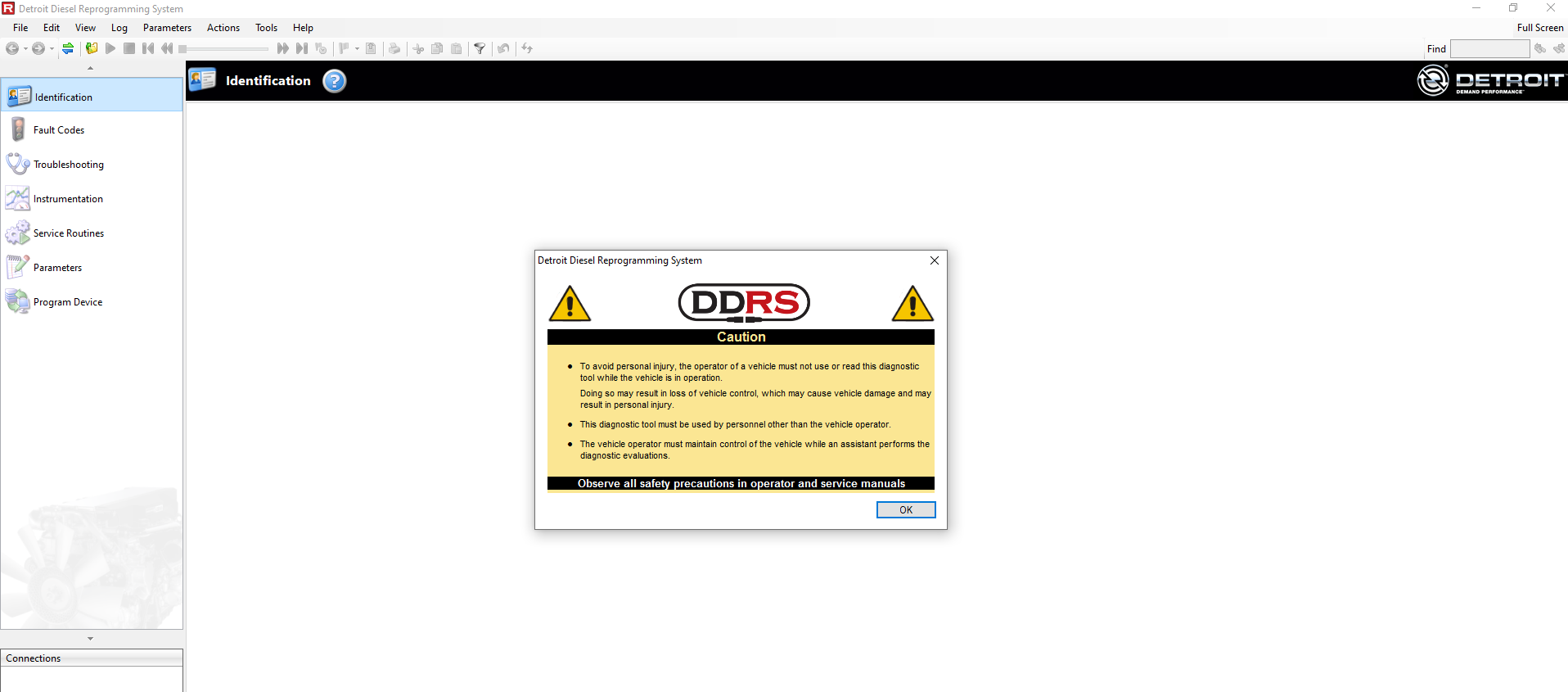
Task: Expand the back navigation history dropdown
Action: [25, 48]
